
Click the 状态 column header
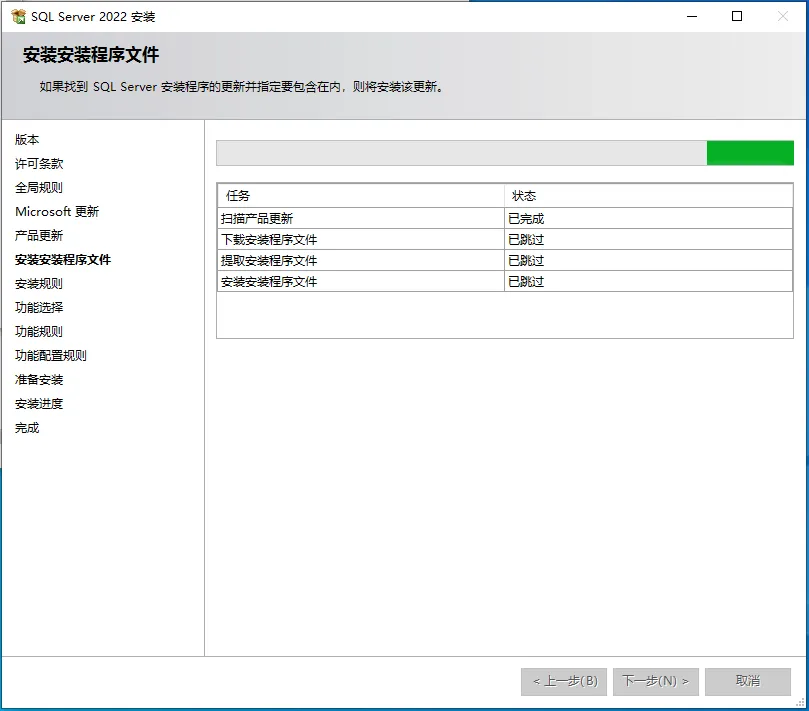[x=648, y=196]
